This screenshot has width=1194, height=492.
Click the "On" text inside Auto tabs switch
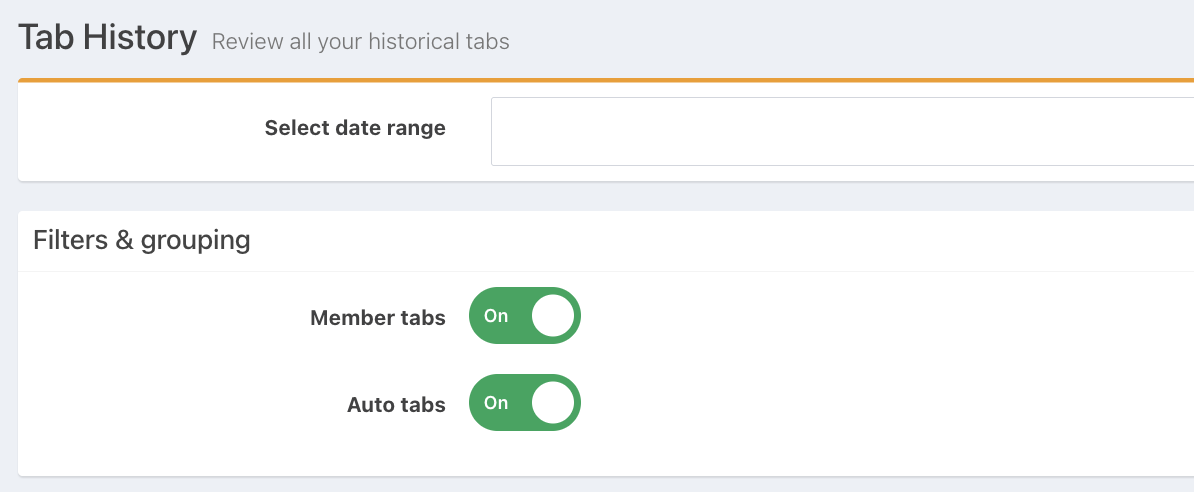click(496, 403)
